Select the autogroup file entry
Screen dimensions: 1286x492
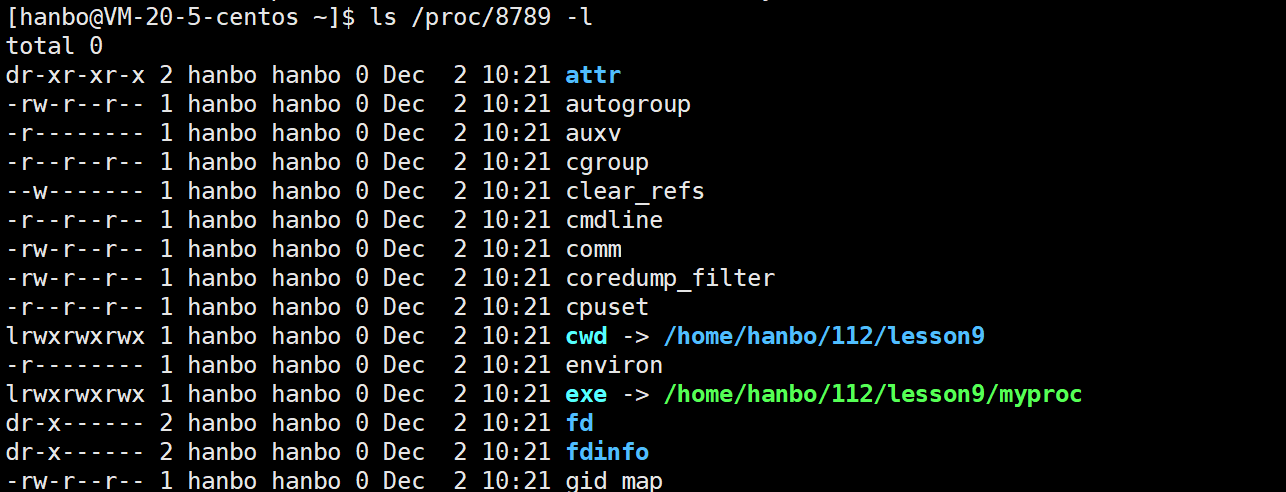(628, 105)
